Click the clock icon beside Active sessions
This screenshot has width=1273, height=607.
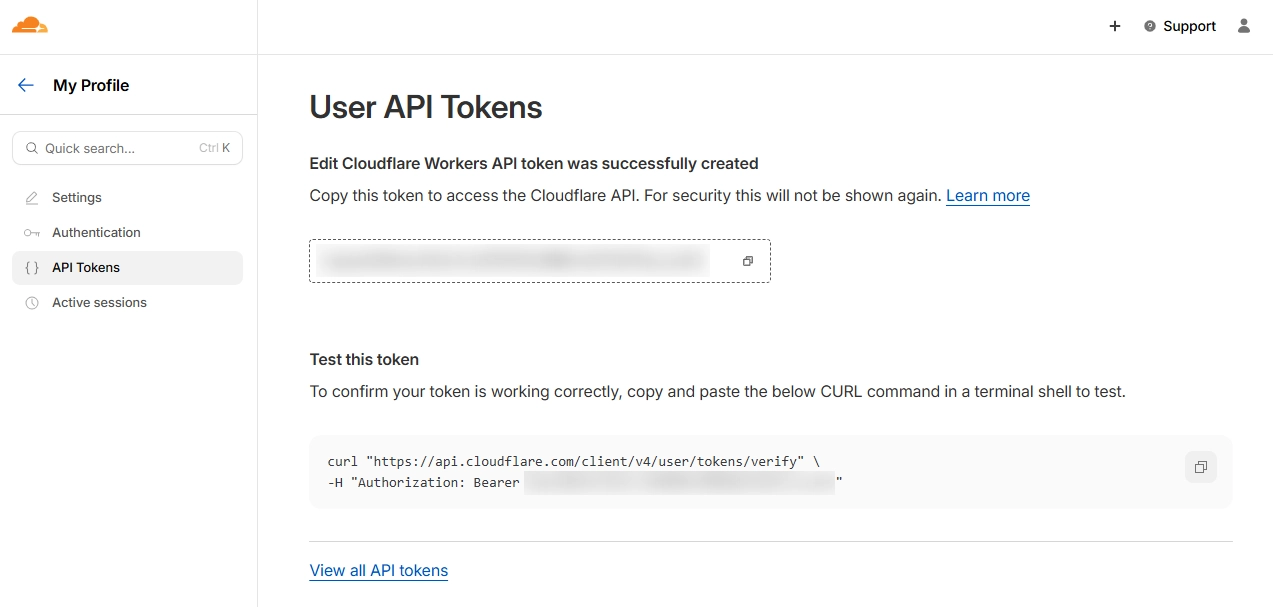point(32,303)
